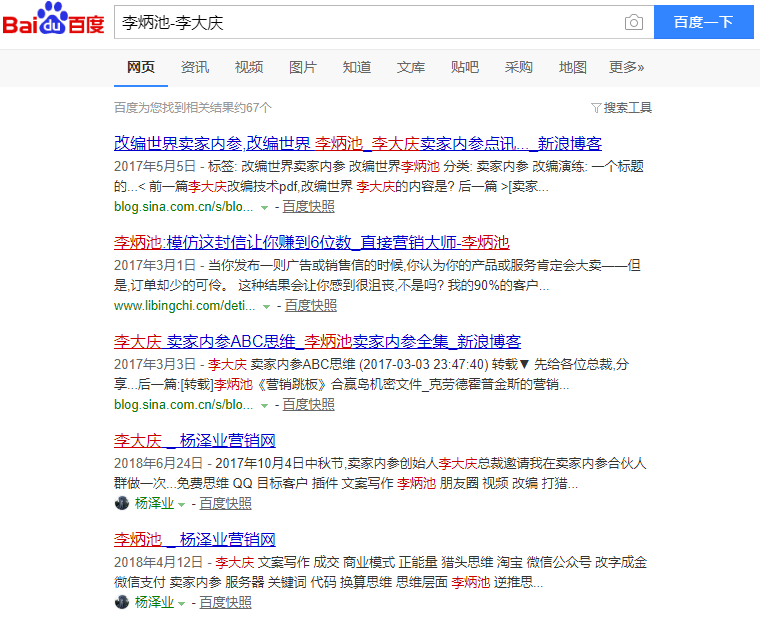The width and height of the screenshot is (760, 624).
Task: Click the Baidu logo
Action: [53, 19]
